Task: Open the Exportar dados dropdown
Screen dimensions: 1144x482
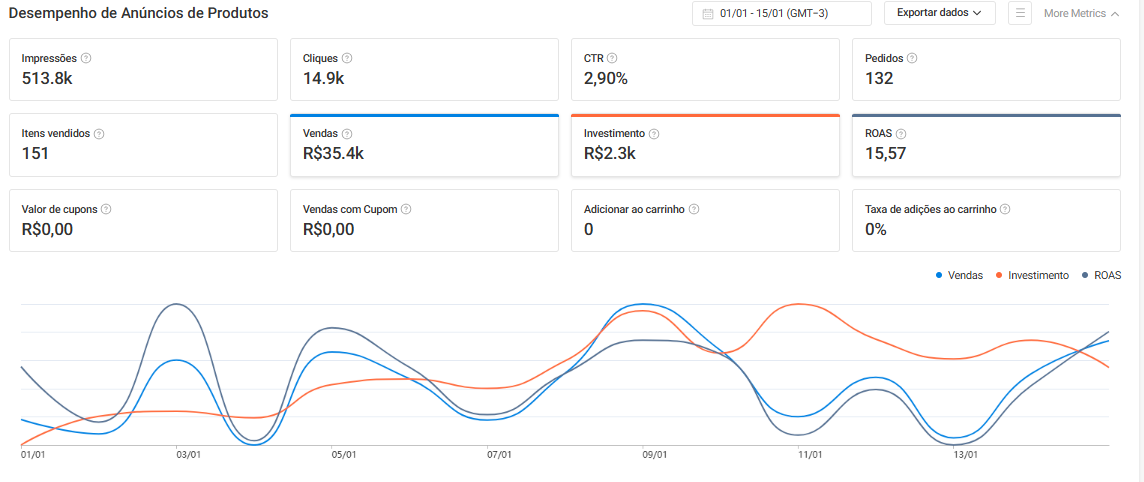Action: click(x=940, y=13)
